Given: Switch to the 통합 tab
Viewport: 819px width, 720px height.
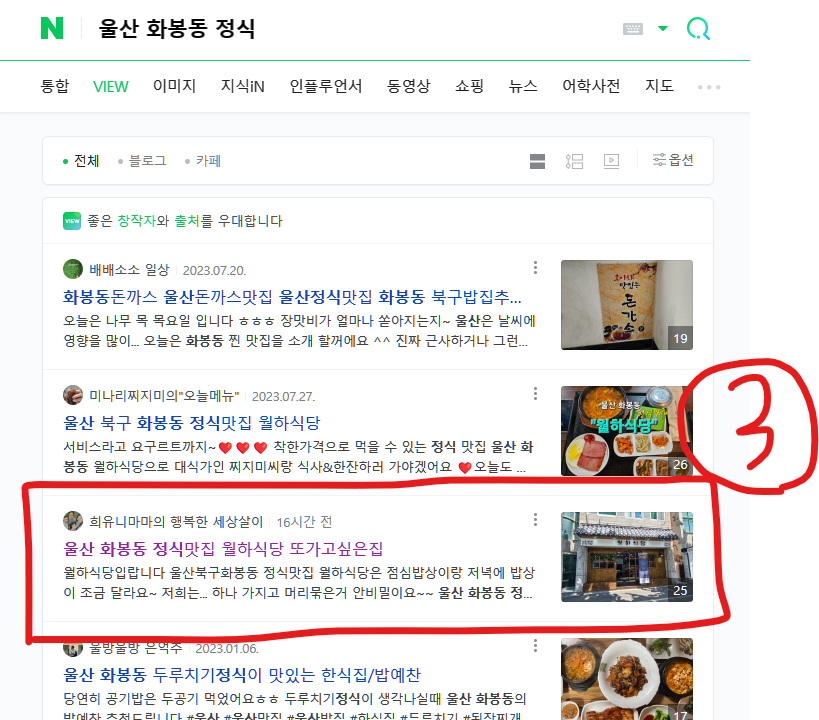Looking at the screenshot, I should 55,86.
